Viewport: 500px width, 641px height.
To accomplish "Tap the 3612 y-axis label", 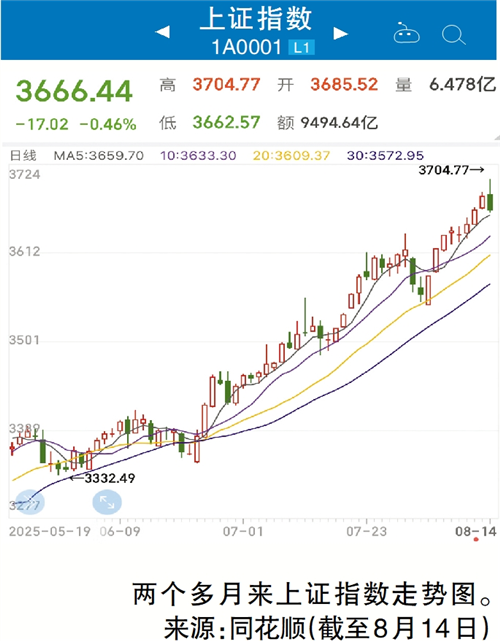I will click(25, 251).
